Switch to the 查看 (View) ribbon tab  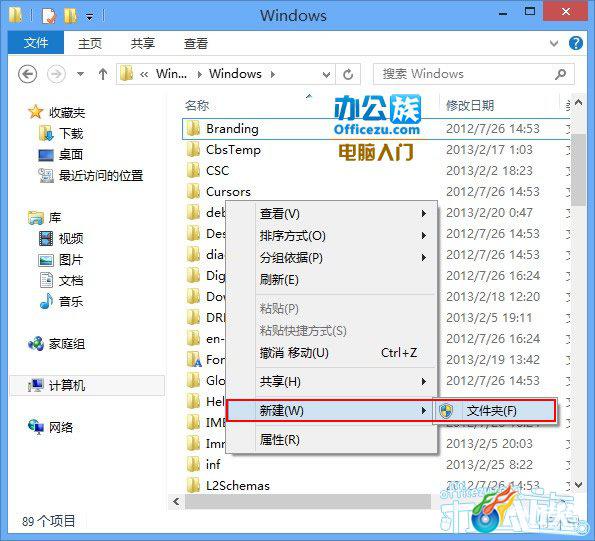[196, 44]
